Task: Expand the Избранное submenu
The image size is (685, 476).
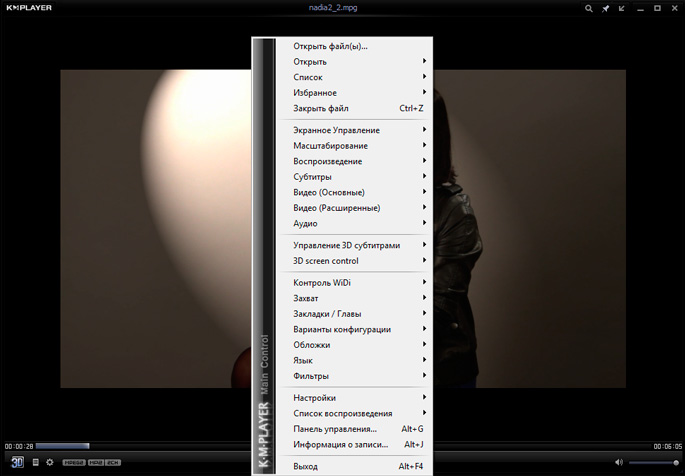Action: pyautogui.click(x=354, y=93)
